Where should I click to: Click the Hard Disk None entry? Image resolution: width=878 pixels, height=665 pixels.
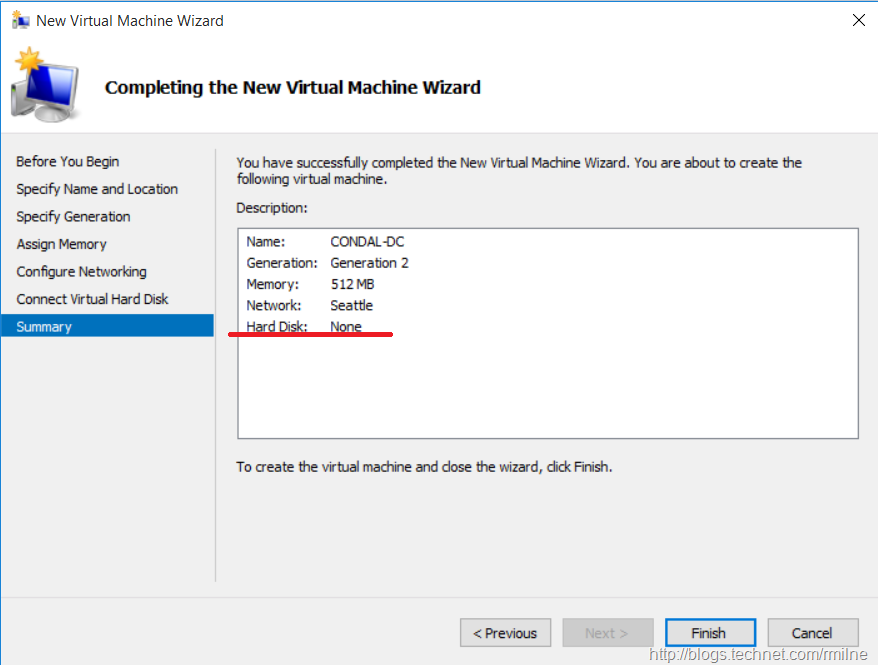coord(346,327)
